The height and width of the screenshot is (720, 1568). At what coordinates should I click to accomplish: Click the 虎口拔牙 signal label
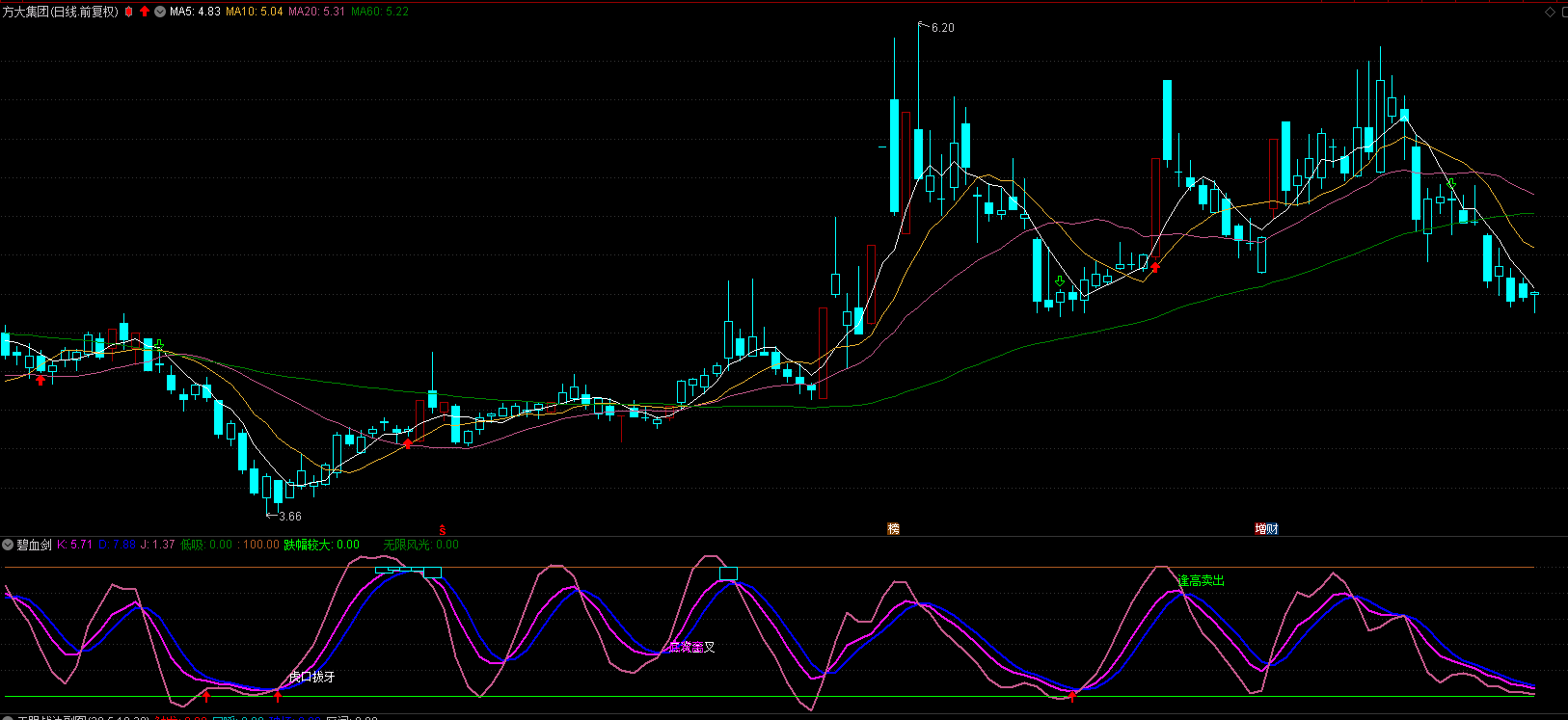[x=312, y=677]
